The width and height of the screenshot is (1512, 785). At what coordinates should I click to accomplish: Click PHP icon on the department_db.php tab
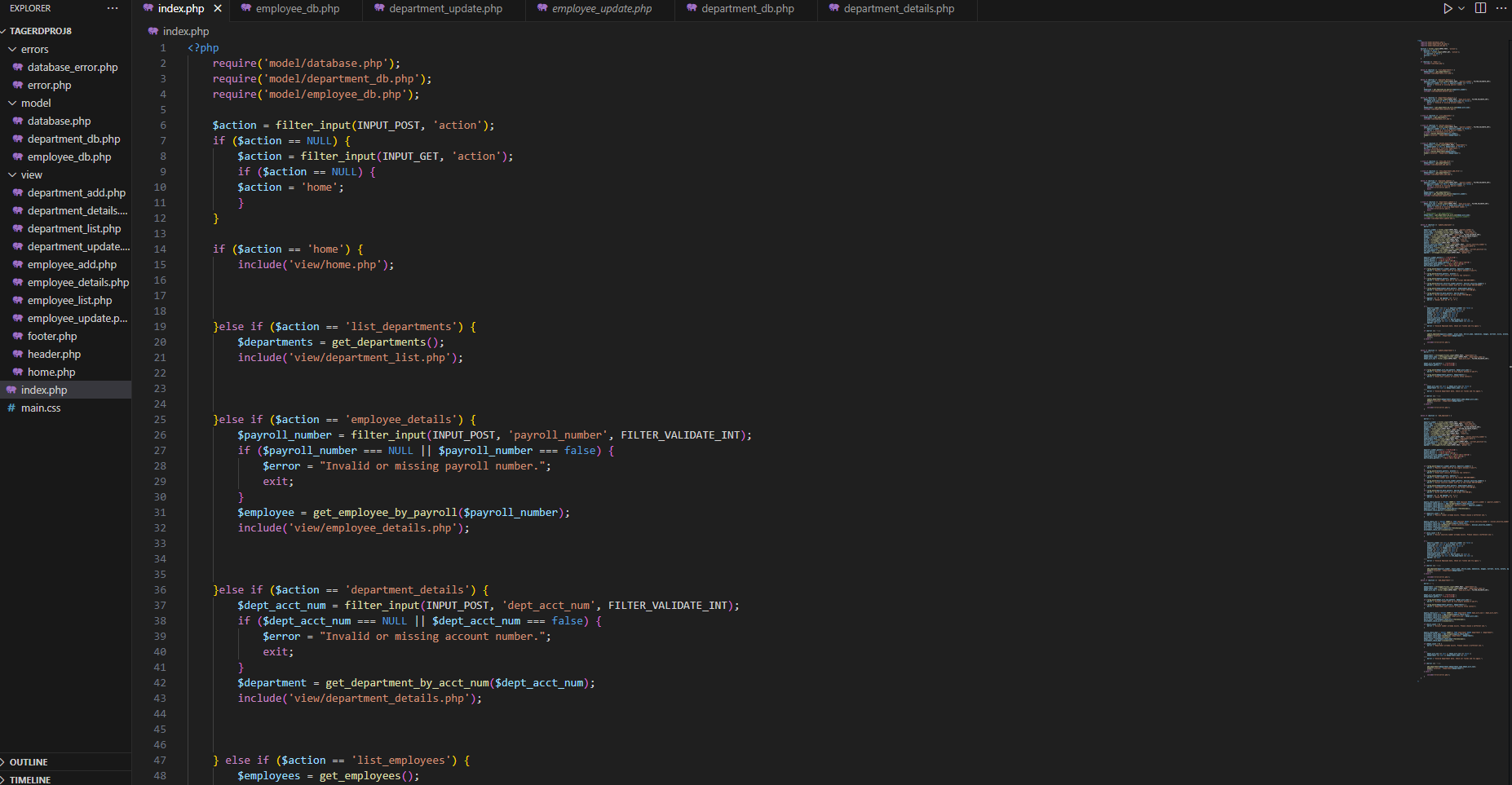[x=692, y=8]
